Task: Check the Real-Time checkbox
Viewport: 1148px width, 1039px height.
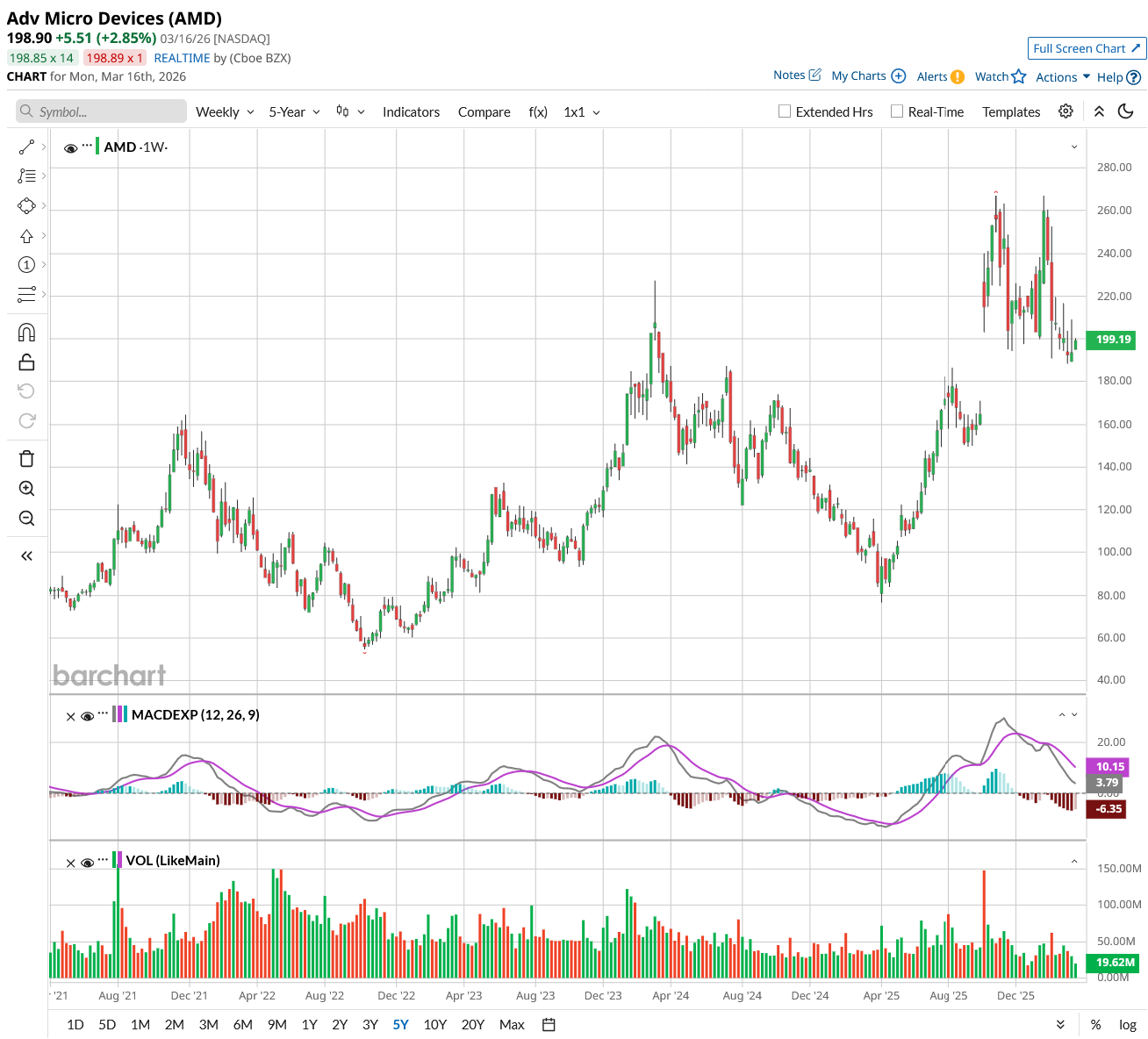Action: [x=897, y=111]
